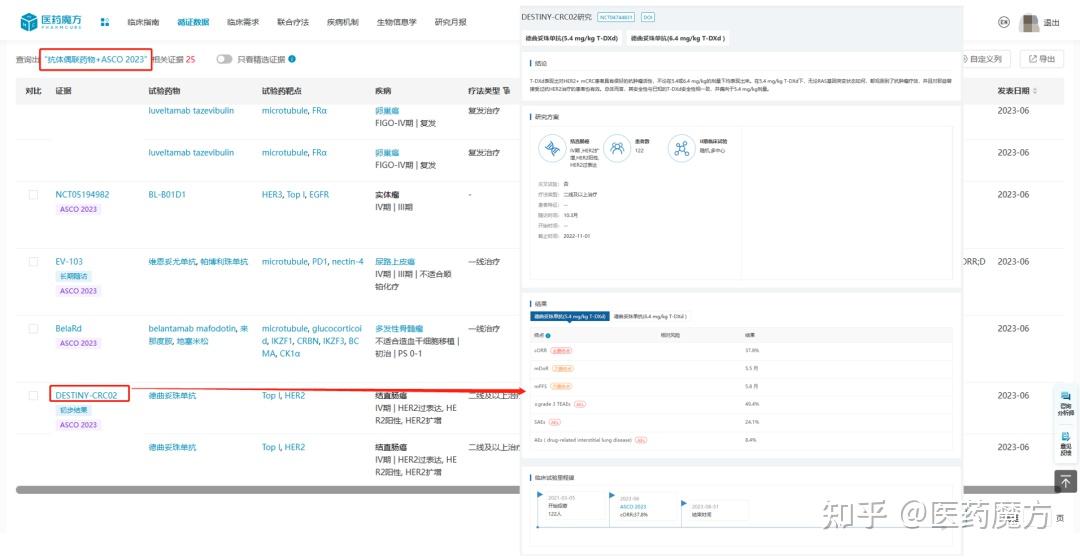Screen dimensions: 1080x559
Task: Click info icon next to 只看精选证据
Action: (x=292, y=59)
